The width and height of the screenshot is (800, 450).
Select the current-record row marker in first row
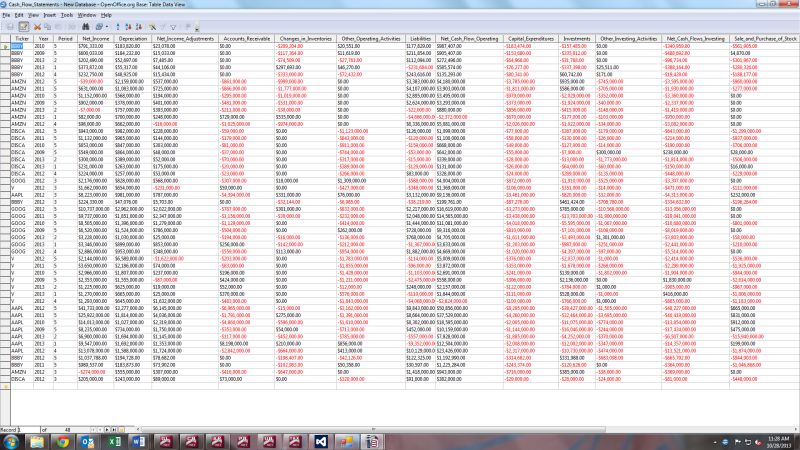click(5, 46)
